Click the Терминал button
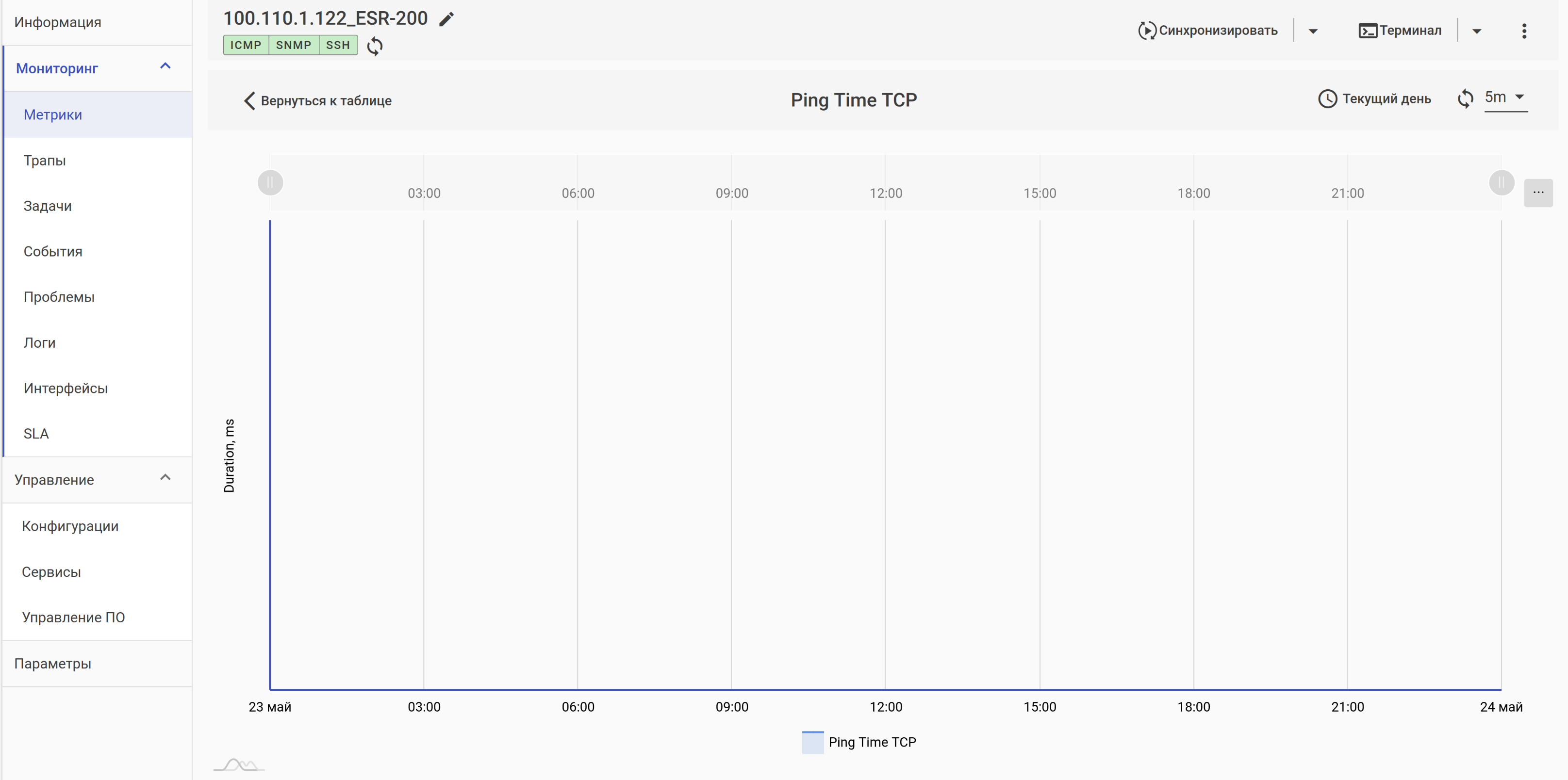The width and height of the screenshot is (1568, 780). point(1400,31)
